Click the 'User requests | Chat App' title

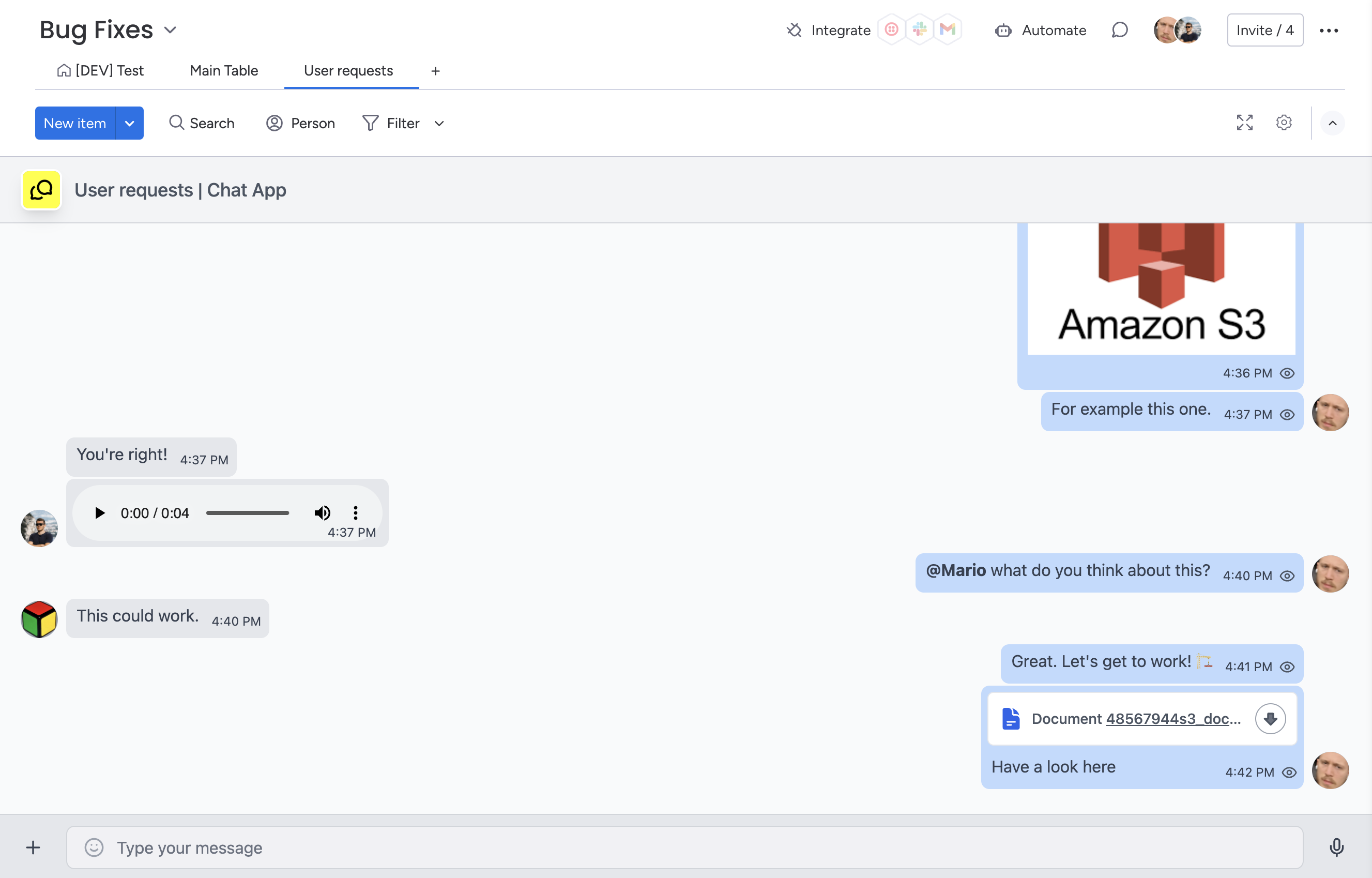coord(180,190)
